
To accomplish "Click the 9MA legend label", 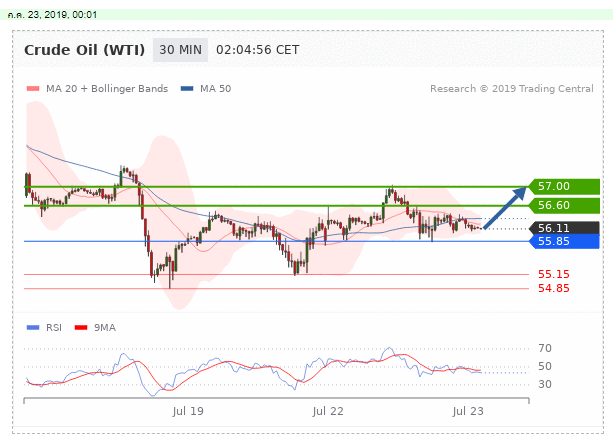I will (x=105, y=328).
